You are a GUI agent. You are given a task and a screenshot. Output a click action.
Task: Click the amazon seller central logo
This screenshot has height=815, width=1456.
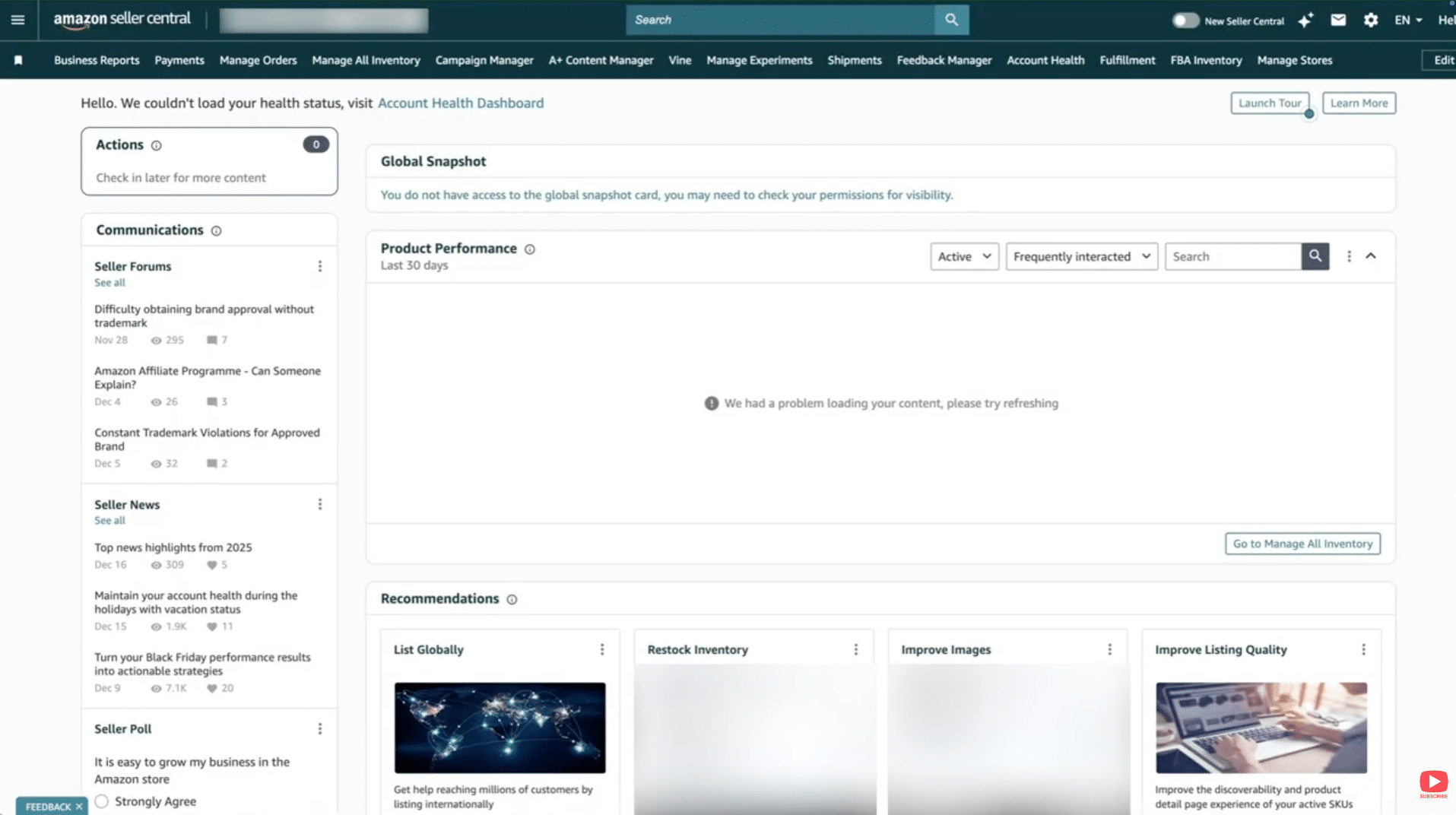[x=122, y=20]
